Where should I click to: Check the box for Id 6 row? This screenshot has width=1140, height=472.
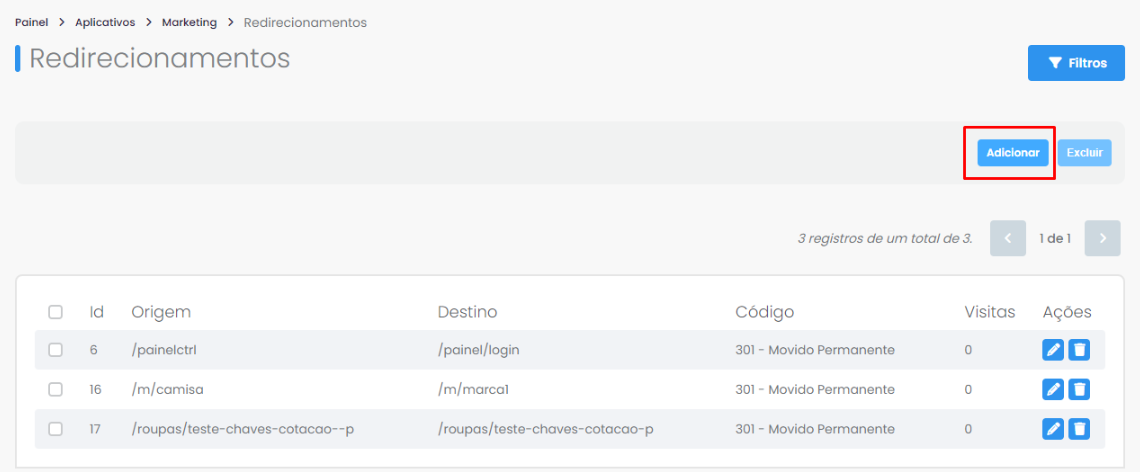pyautogui.click(x=55, y=350)
